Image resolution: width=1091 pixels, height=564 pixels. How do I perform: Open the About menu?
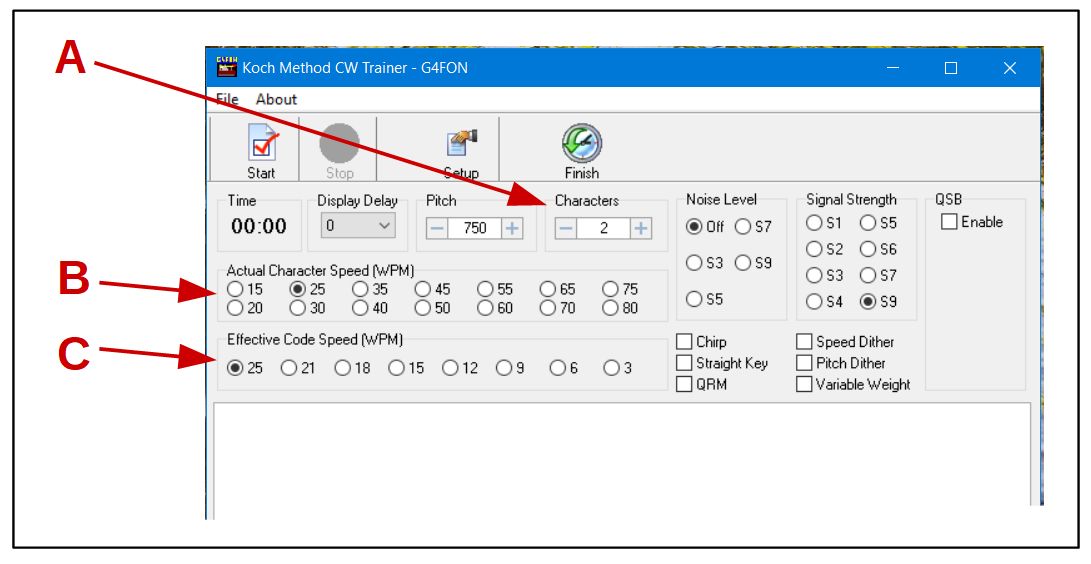pos(276,99)
